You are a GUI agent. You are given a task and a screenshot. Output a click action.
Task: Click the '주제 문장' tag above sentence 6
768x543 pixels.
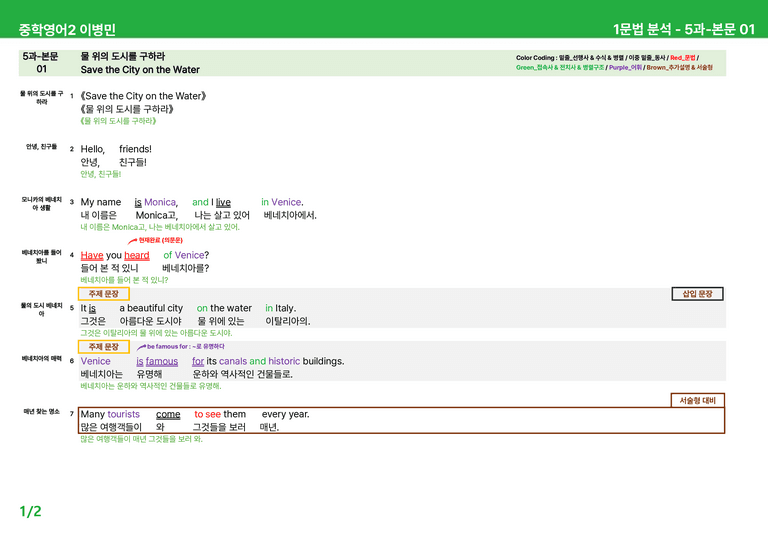104,347
